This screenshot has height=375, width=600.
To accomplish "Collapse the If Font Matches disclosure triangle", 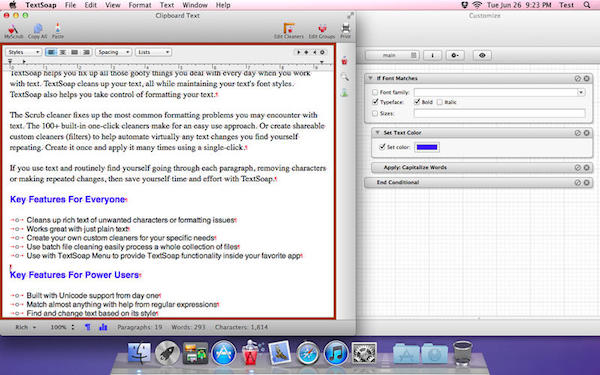I will (x=370, y=78).
